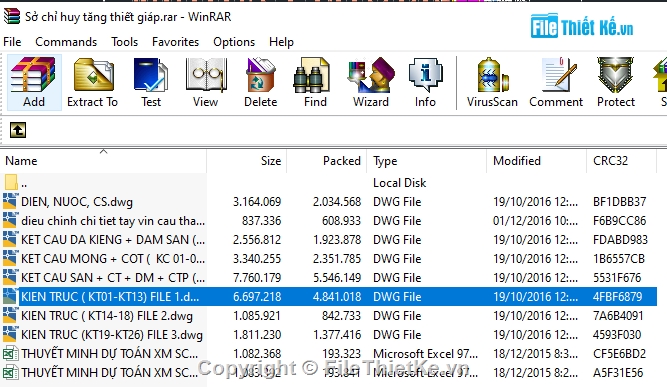Click the parent folder '..' icon

tap(11, 182)
